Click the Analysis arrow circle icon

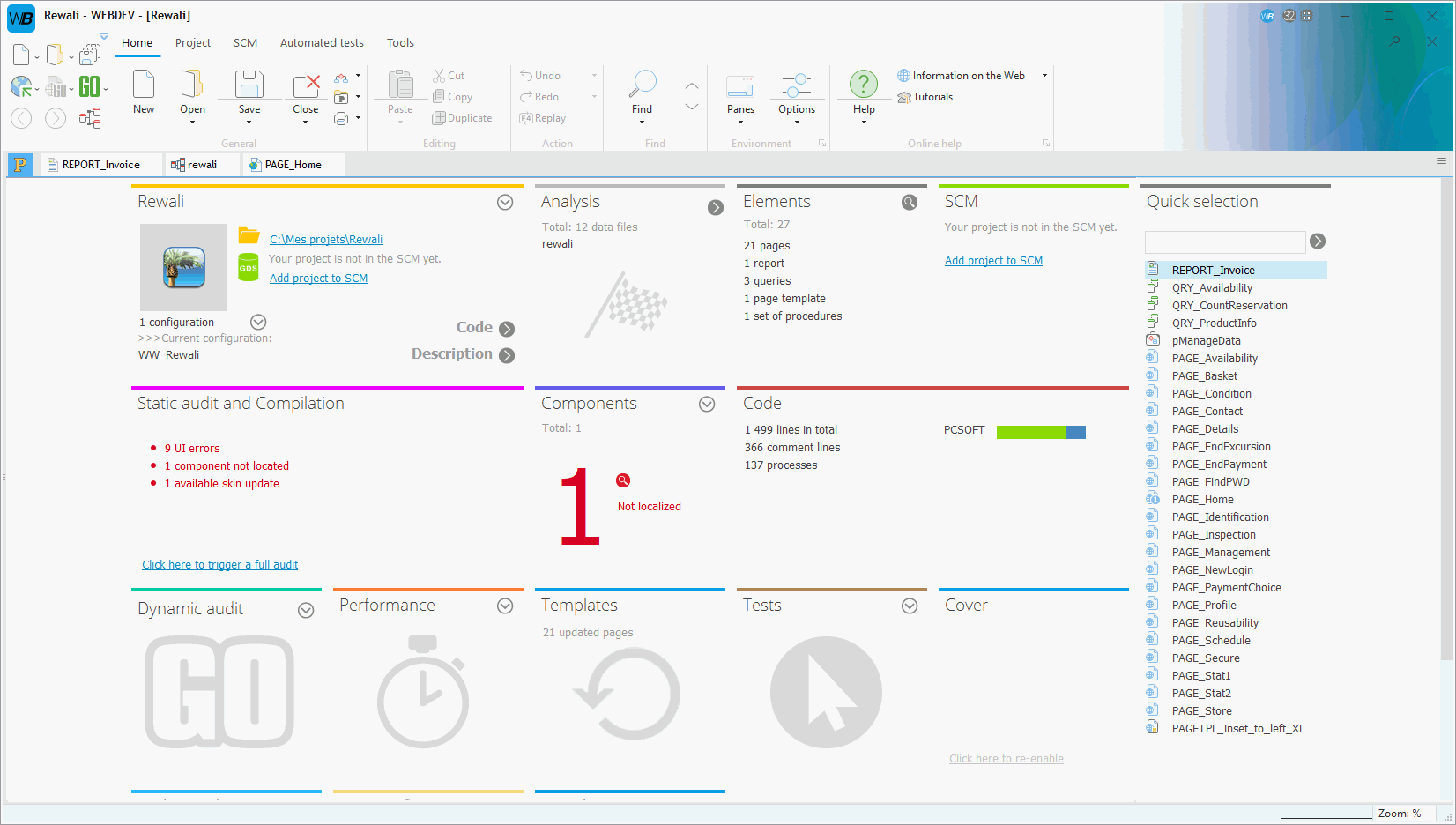(x=716, y=207)
